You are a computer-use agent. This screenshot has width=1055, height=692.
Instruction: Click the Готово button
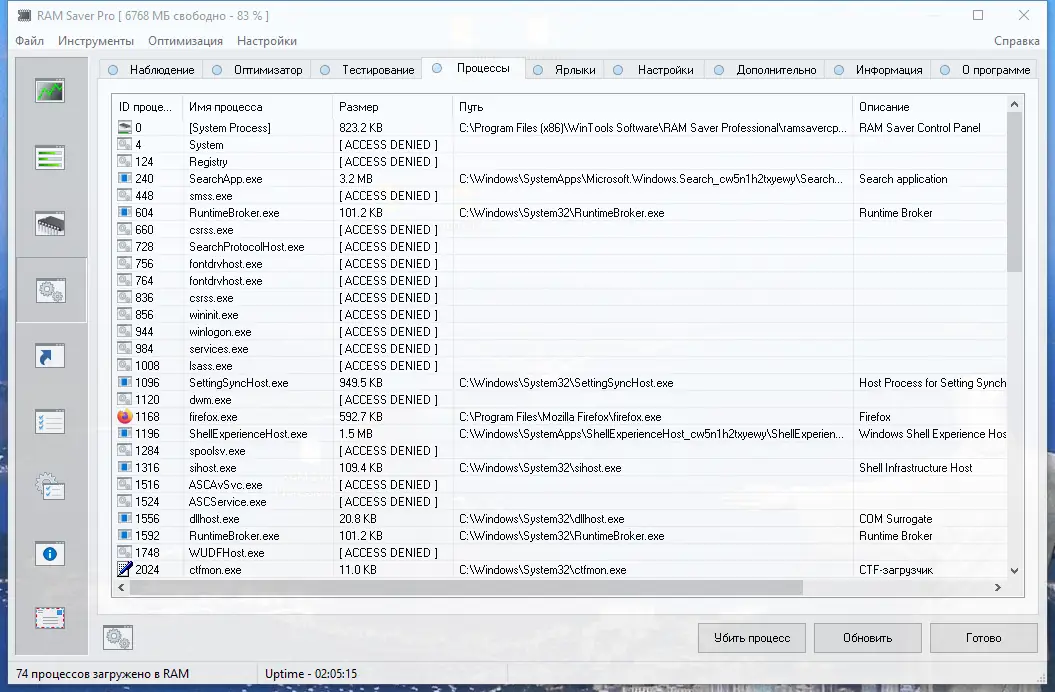tap(983, 637)
